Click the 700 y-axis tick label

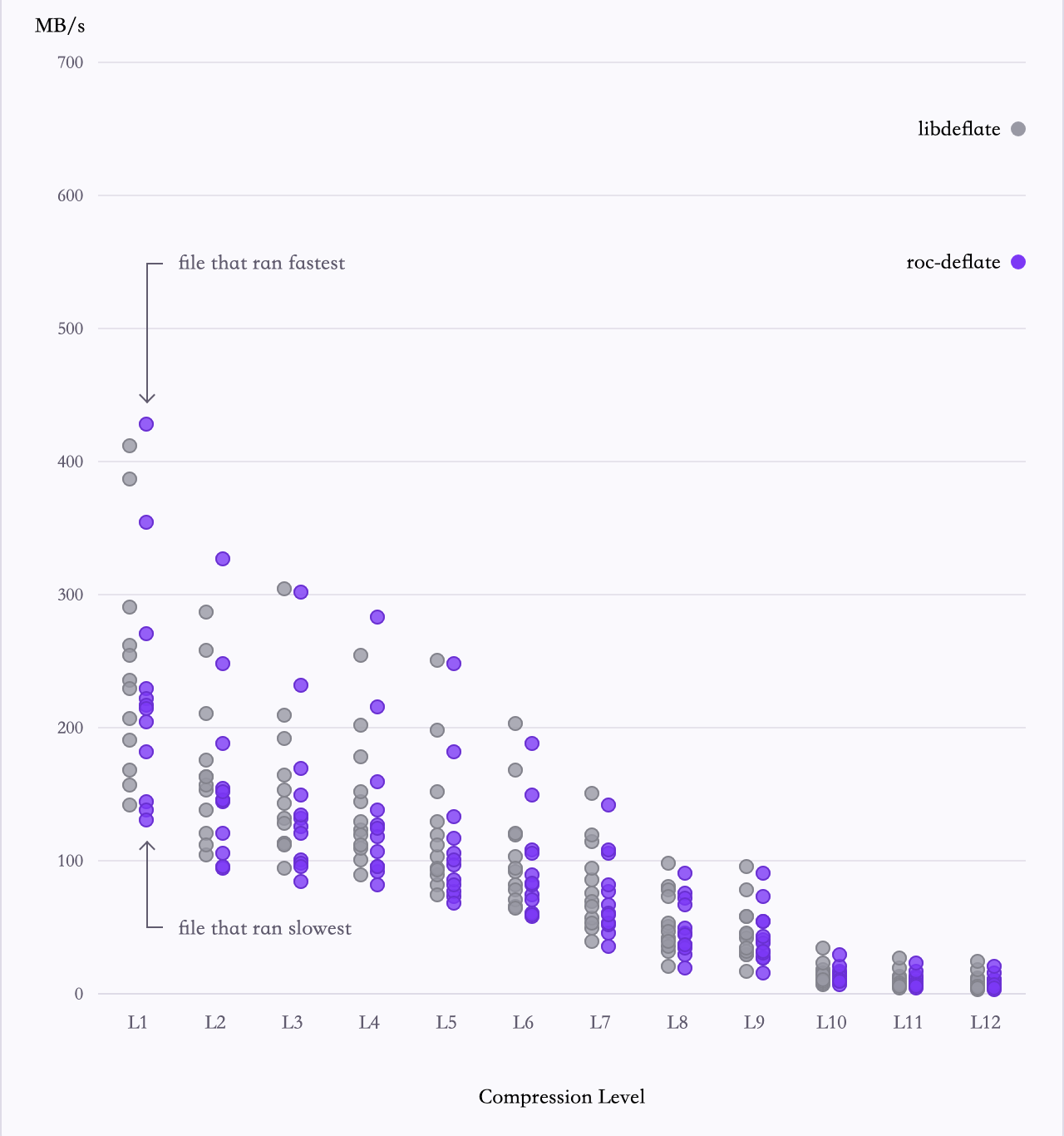pyautogui.click(x=71, y=62)
